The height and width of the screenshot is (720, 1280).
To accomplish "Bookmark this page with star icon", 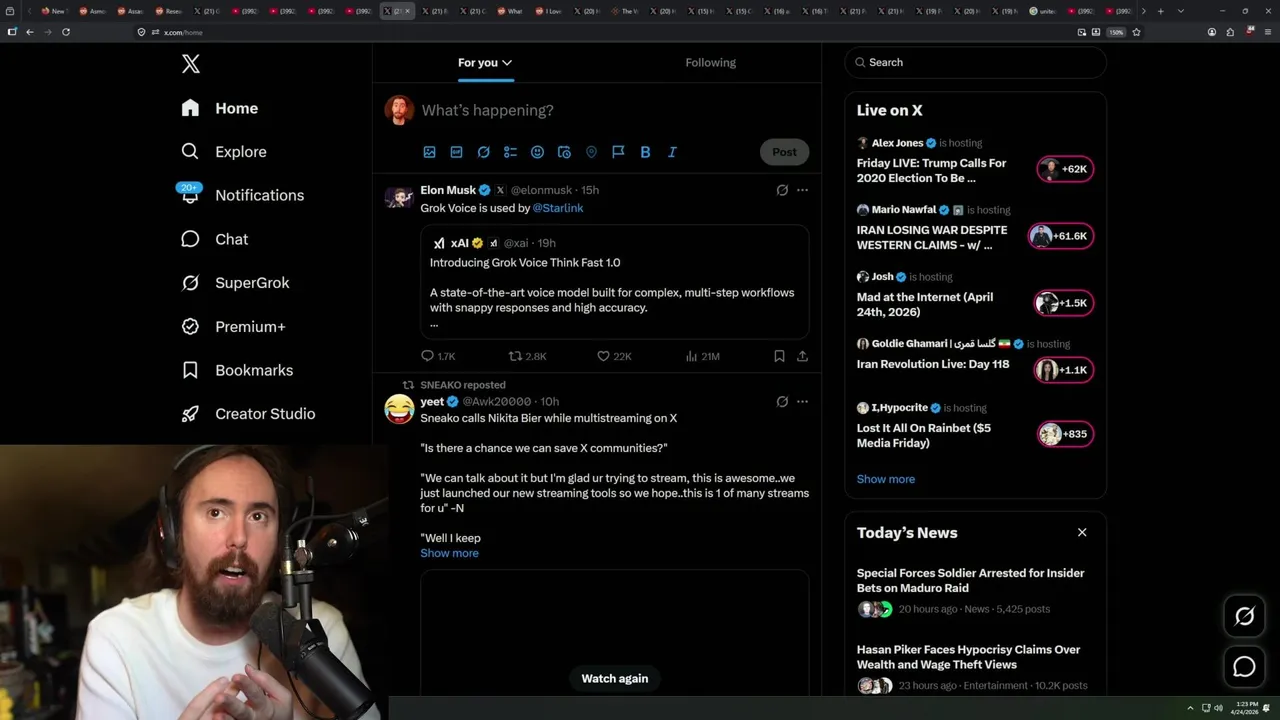I will point(1136,32).
